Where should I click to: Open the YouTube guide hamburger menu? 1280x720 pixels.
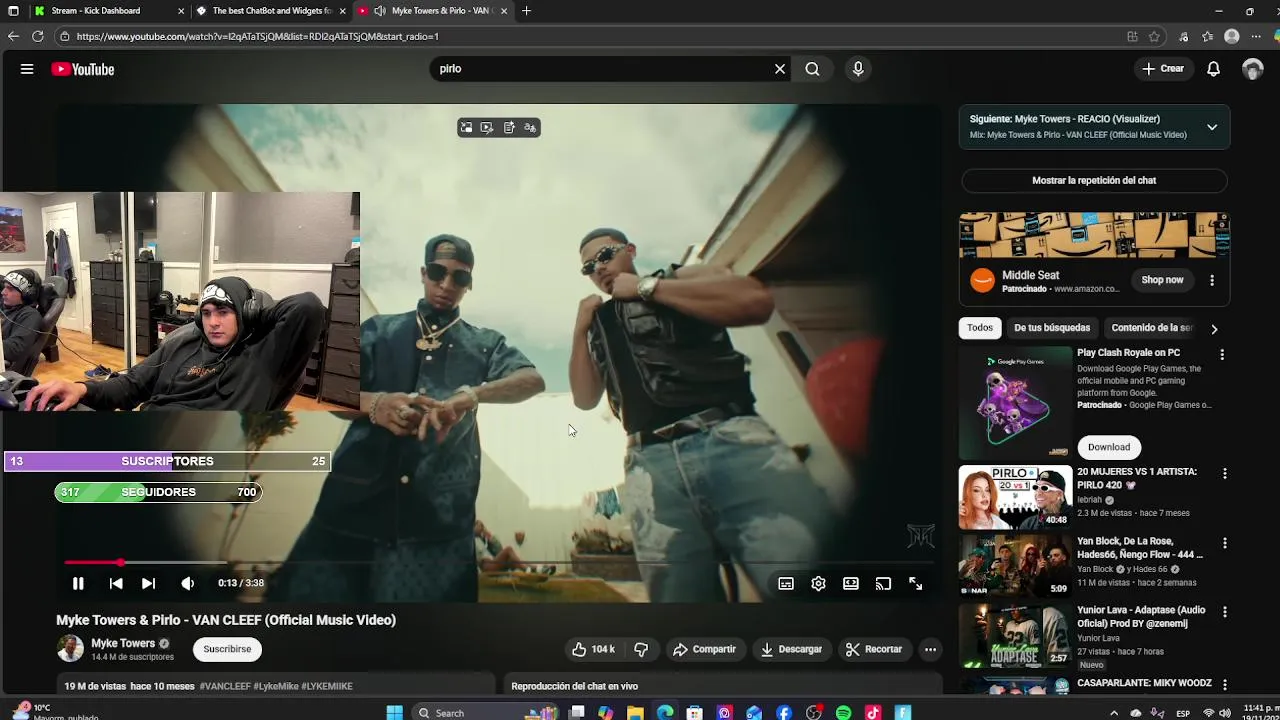click(27, 69)
